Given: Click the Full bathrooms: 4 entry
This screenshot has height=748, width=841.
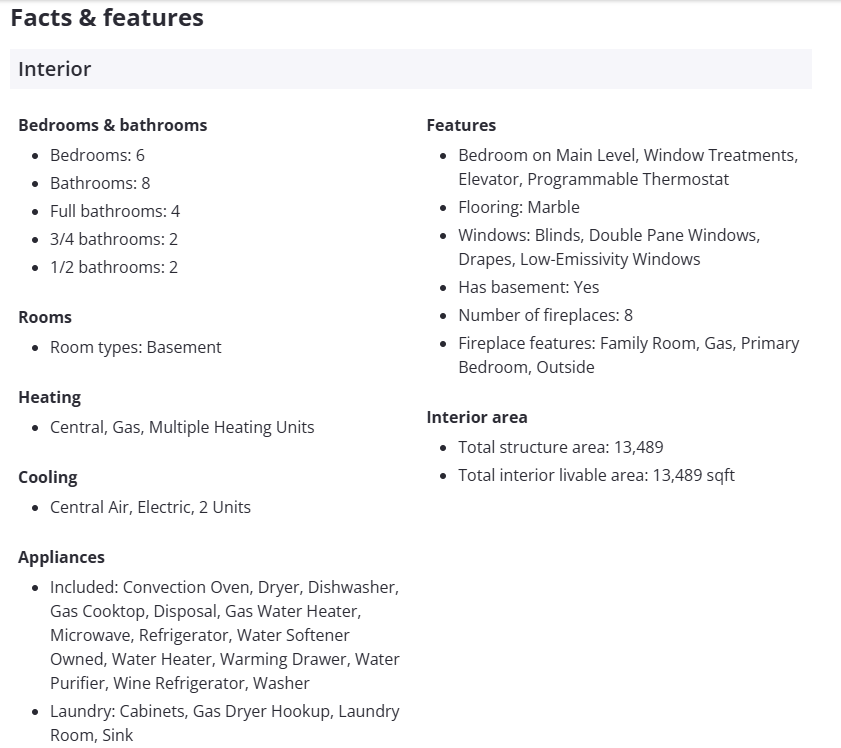Looking at the screenshot, I should click(115, 211).
